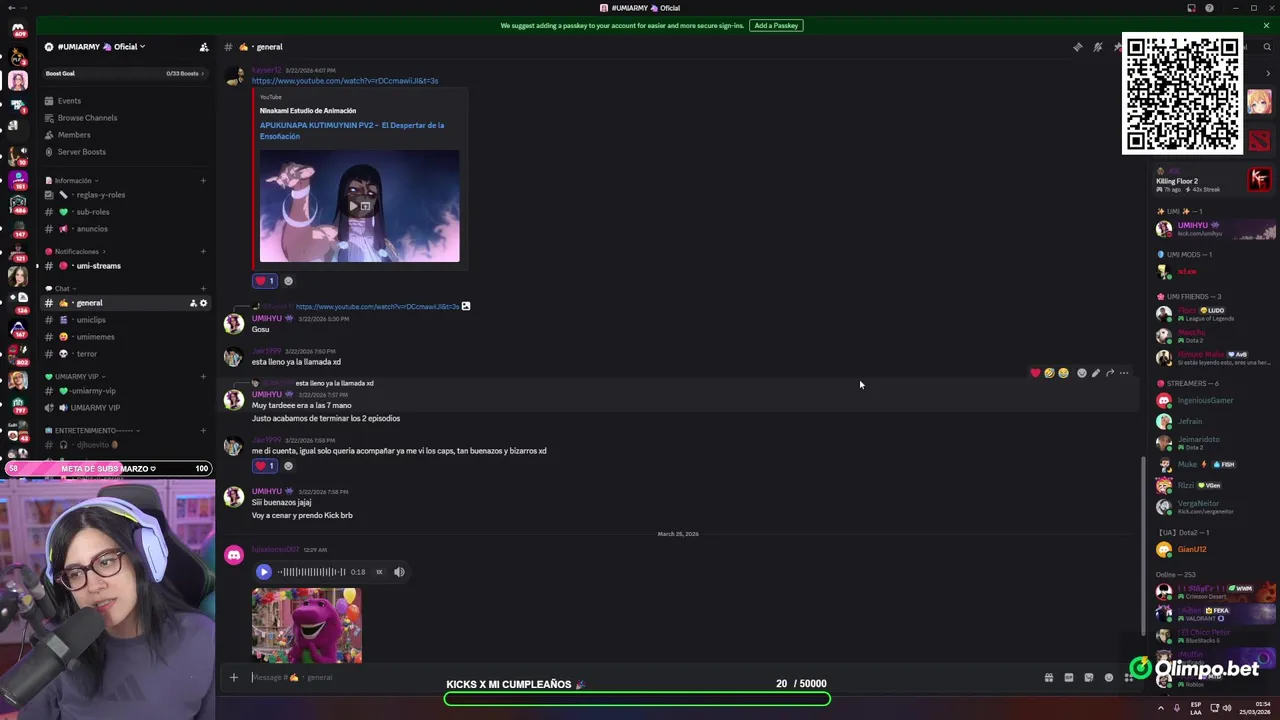Open notification settings bell in channel header

(1097, 47)
